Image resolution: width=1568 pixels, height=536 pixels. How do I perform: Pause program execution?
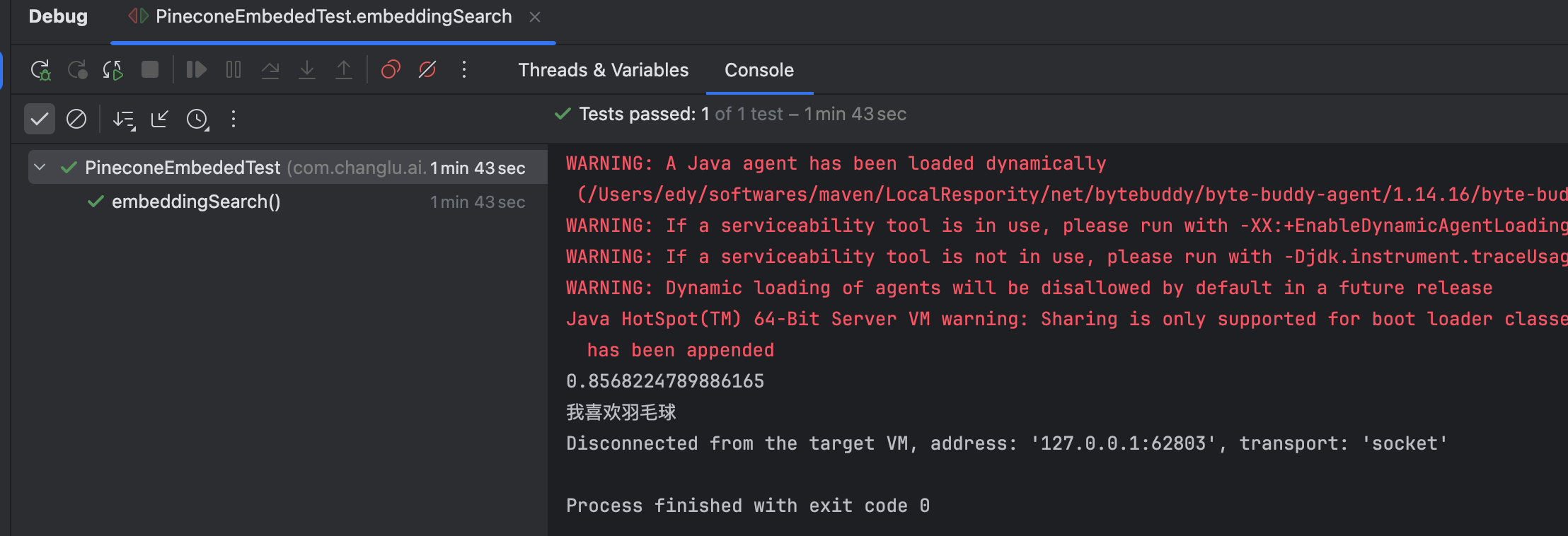point(234,69)
